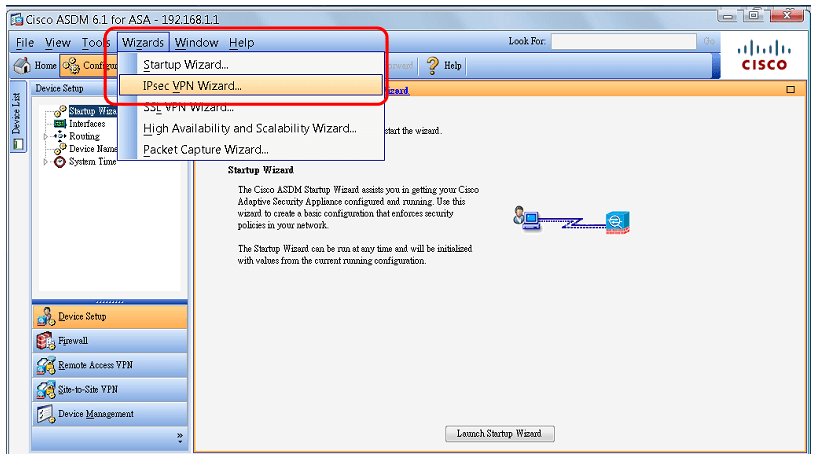This screenshot has width=813, height=474.
Task: Click the Device Setup panel icon
Action: click(46, 316)
